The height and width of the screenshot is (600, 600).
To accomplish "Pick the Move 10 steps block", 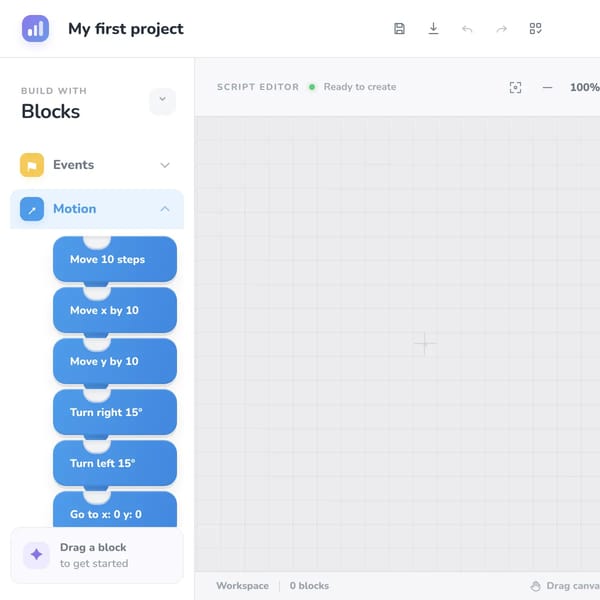I will tap(115, 259).
